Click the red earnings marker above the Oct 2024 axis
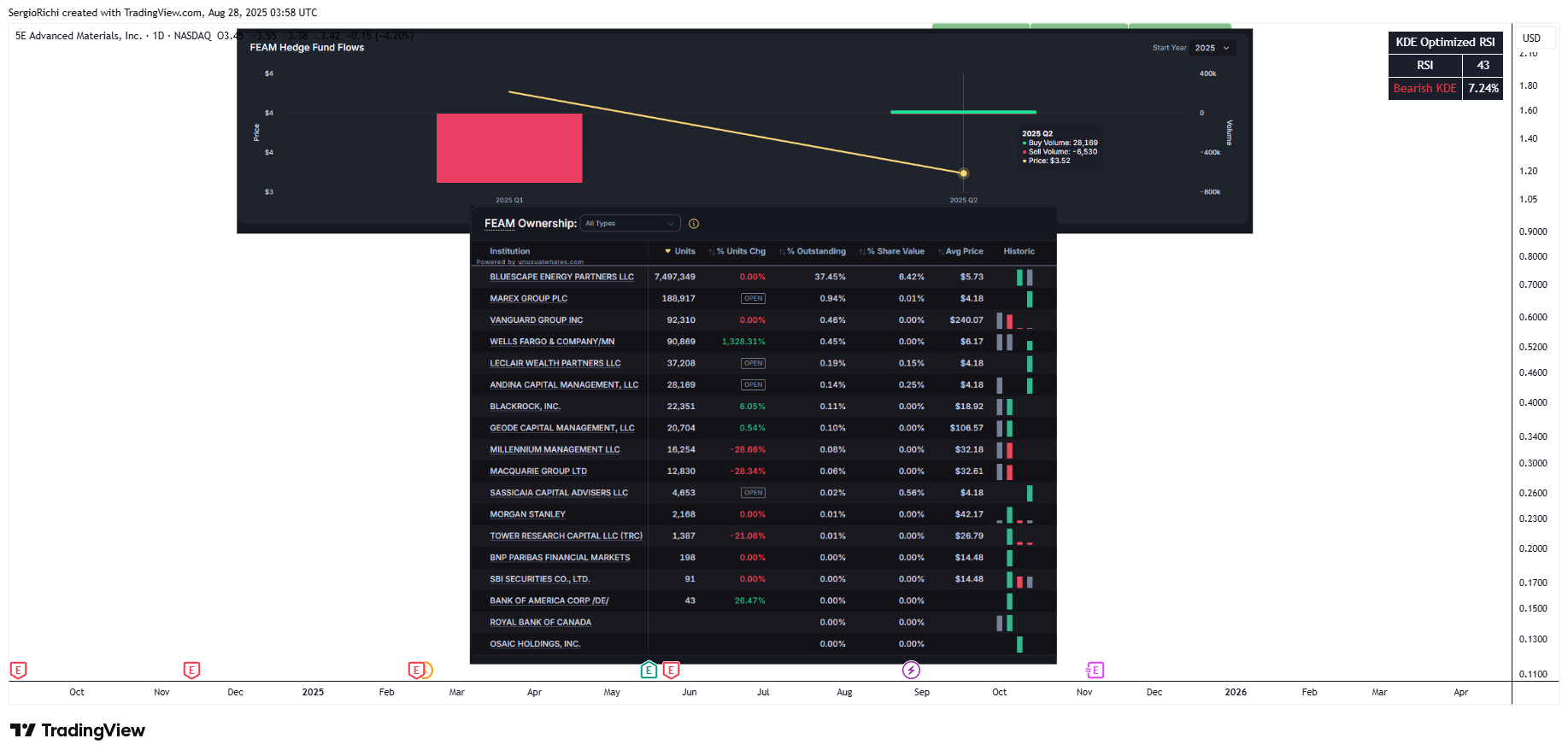This screenshot has height=756, width=1568. tap(18, 671)
